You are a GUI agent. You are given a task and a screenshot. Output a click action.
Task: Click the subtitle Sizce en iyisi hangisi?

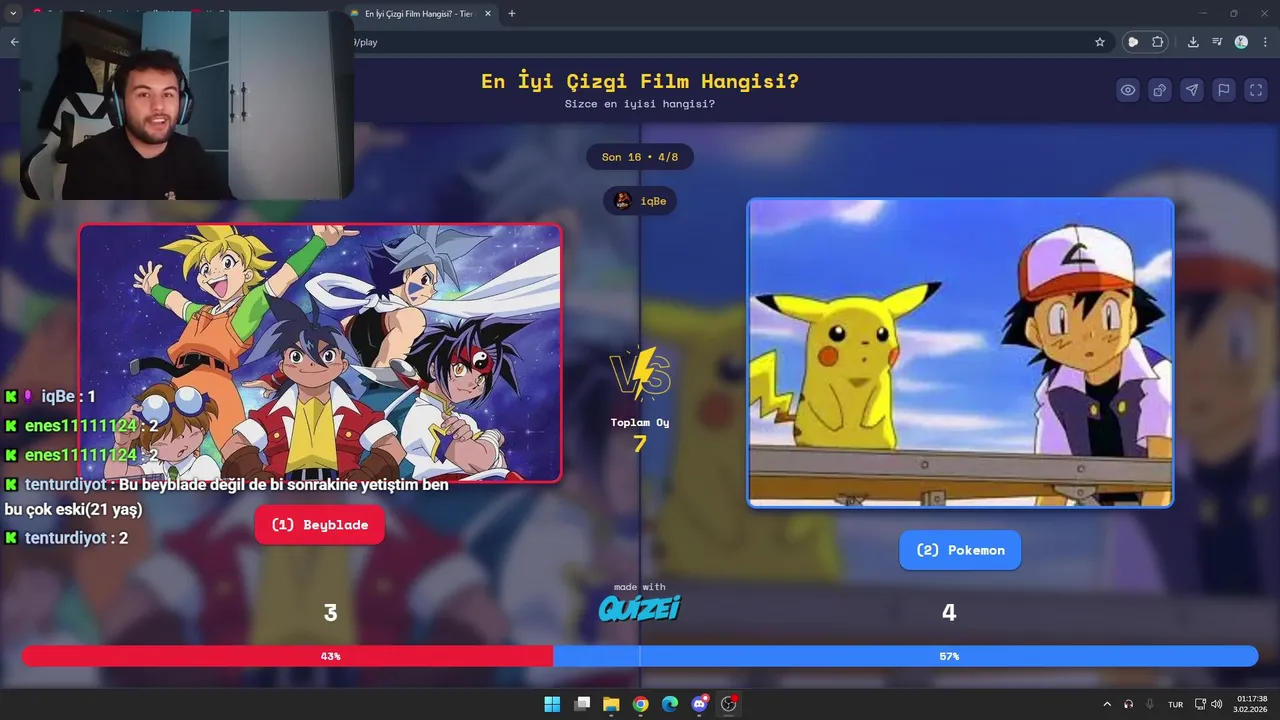640,104
